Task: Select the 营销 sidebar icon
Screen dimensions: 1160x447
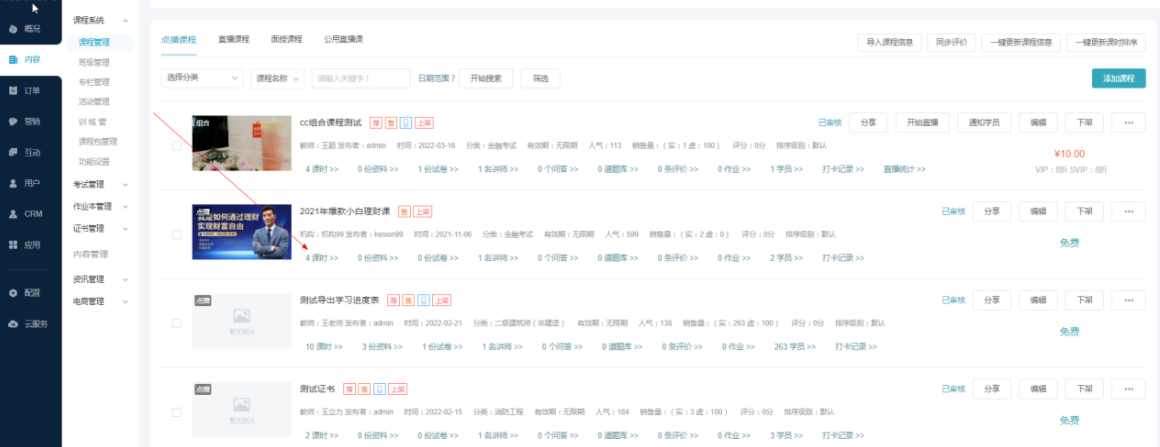Action: pyautogui.click(x=13, y=122)
